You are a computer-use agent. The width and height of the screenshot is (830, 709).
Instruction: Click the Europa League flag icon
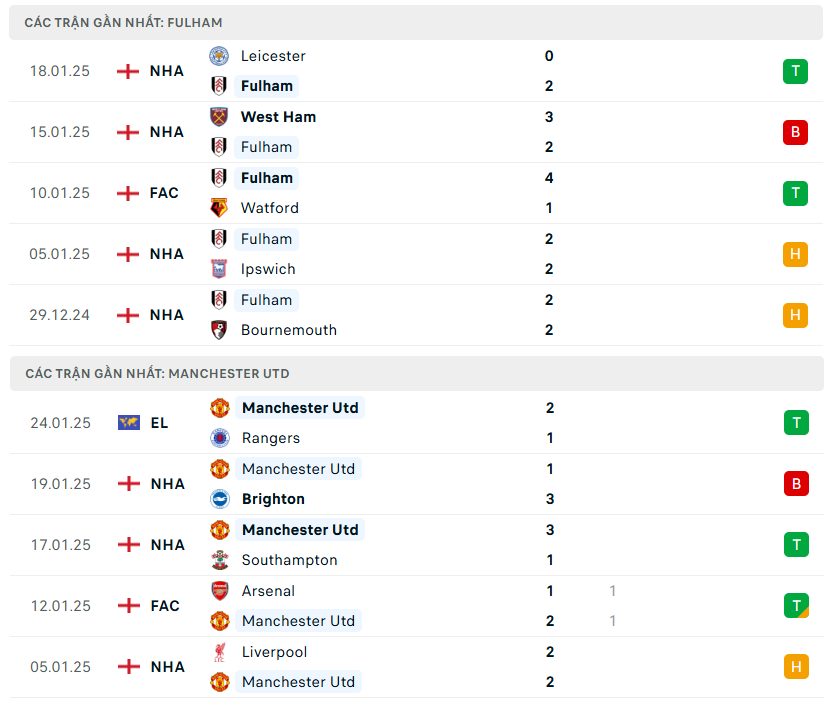(128, 423)
